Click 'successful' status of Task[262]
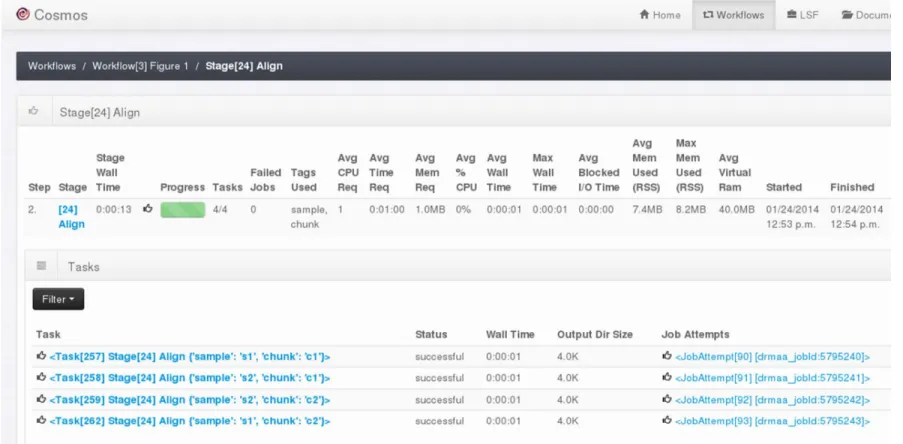The height and width of the screenshot is (444, 903). pos(439,421)
